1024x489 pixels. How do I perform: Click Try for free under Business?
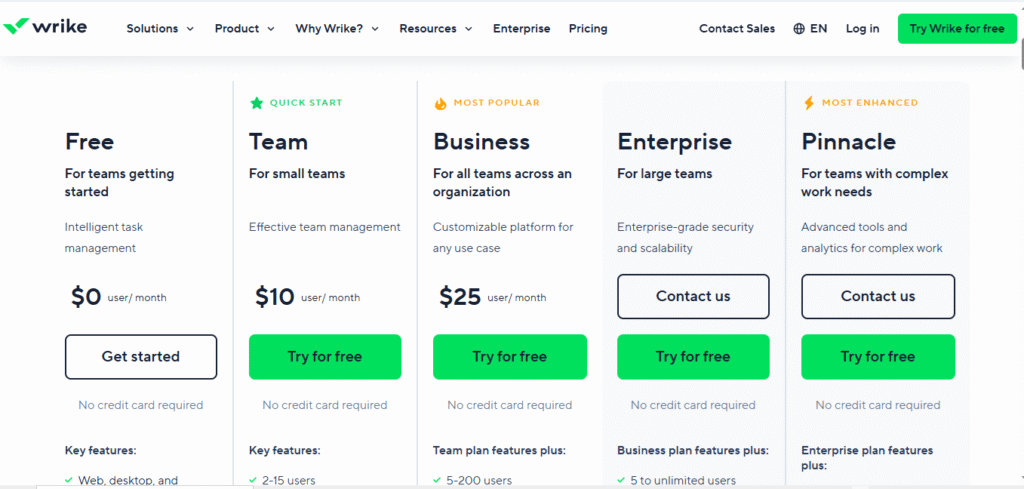(x=509, y=357)
